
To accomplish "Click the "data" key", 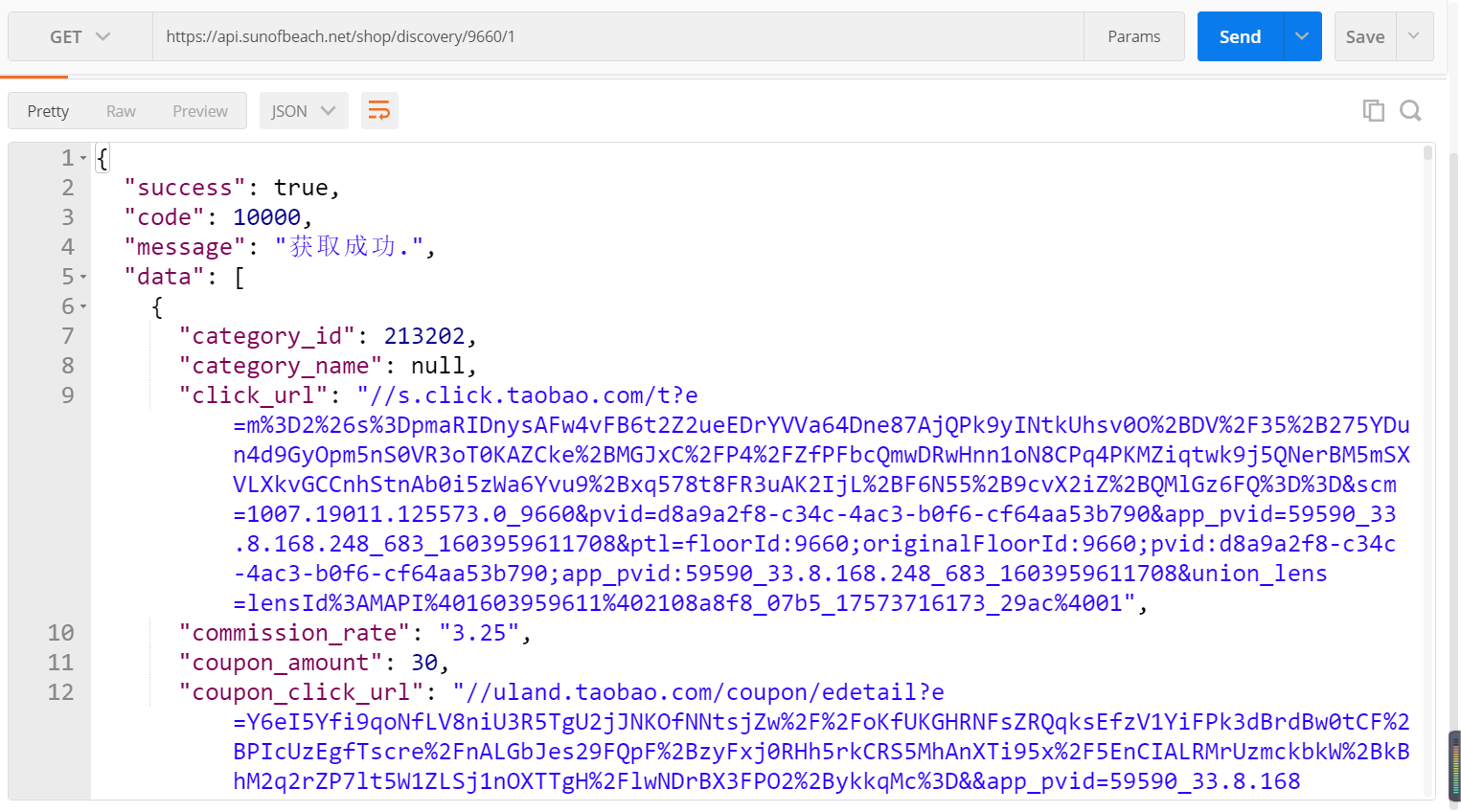I will [x=165, y=277].
